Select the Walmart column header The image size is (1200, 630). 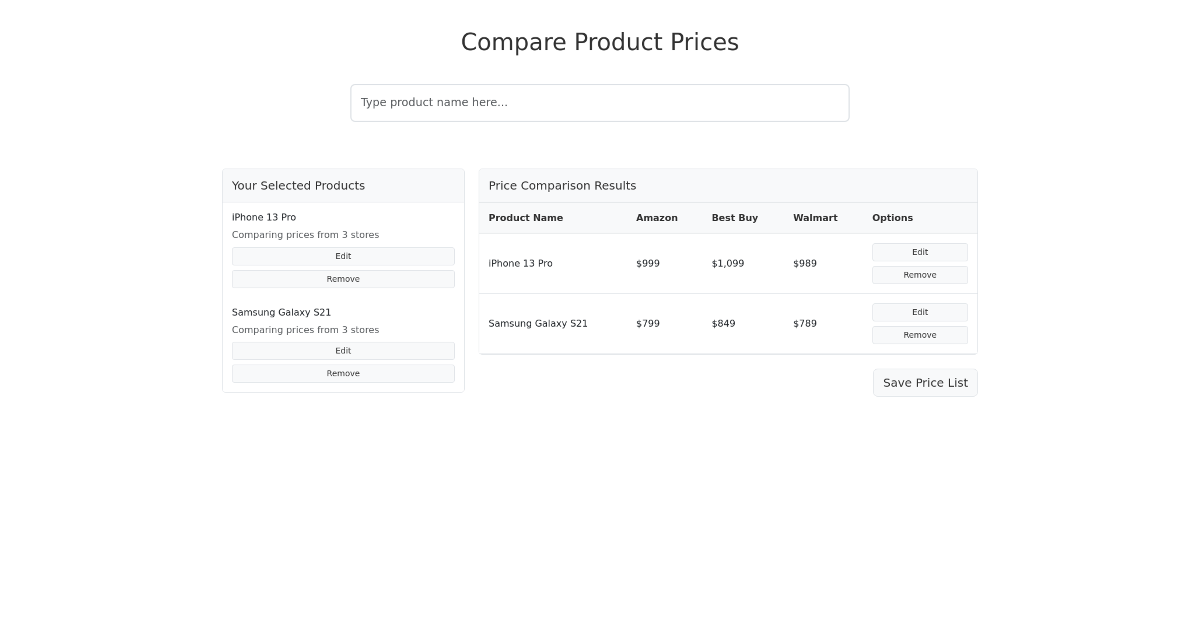click(815, 218)
